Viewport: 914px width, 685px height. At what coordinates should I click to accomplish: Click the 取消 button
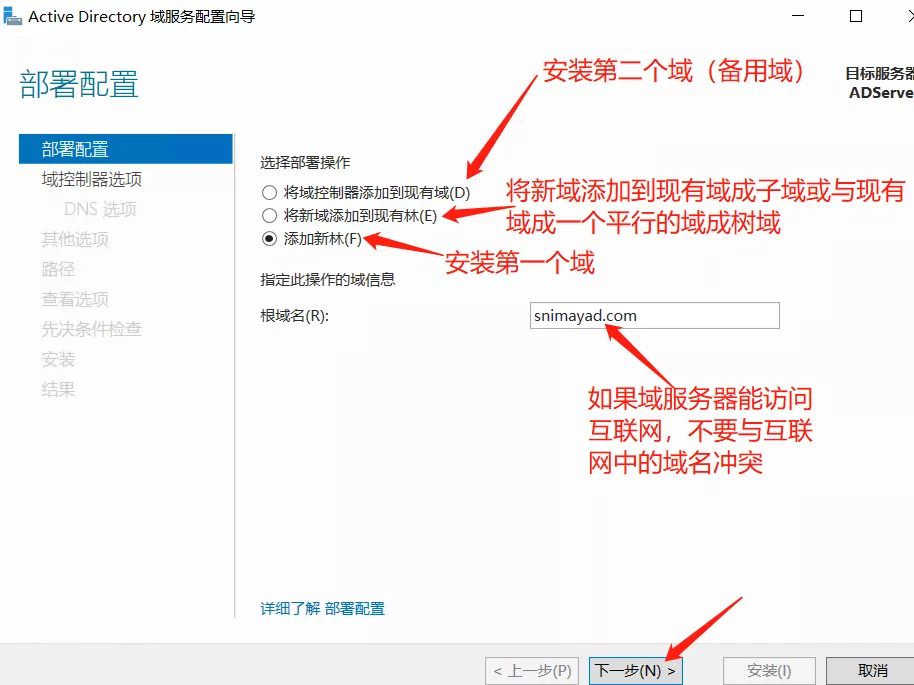(x=872, y=670)
